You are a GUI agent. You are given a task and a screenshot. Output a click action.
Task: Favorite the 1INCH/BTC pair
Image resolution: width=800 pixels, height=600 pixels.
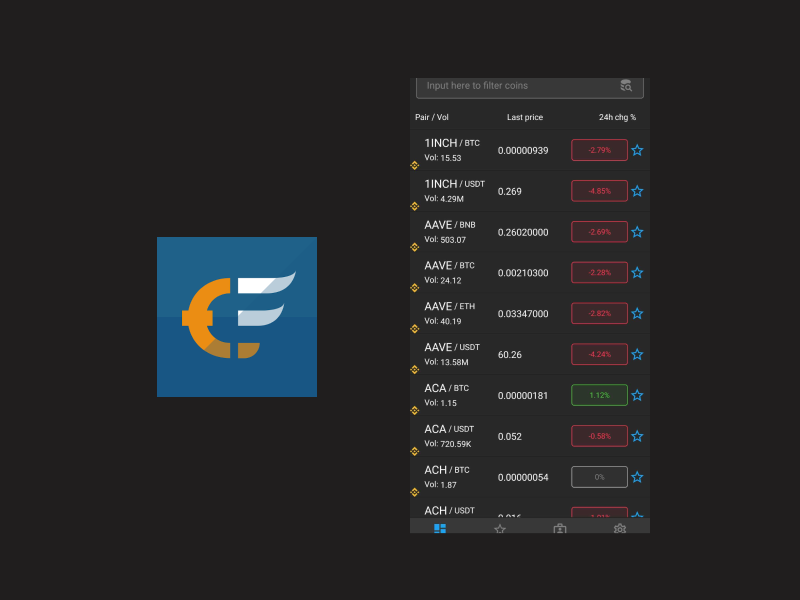(637, 150)
